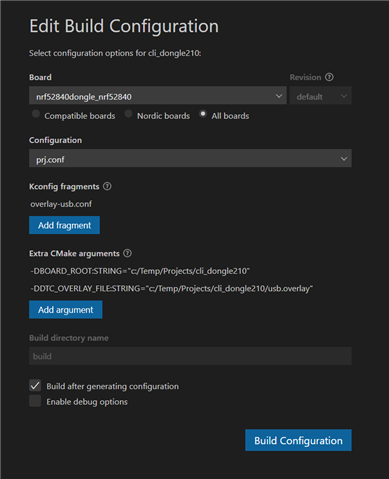The height and width of the screenshot is (479, 389).
Task: Open the Kconfig fragments help icon
Action: coord(107,186)
